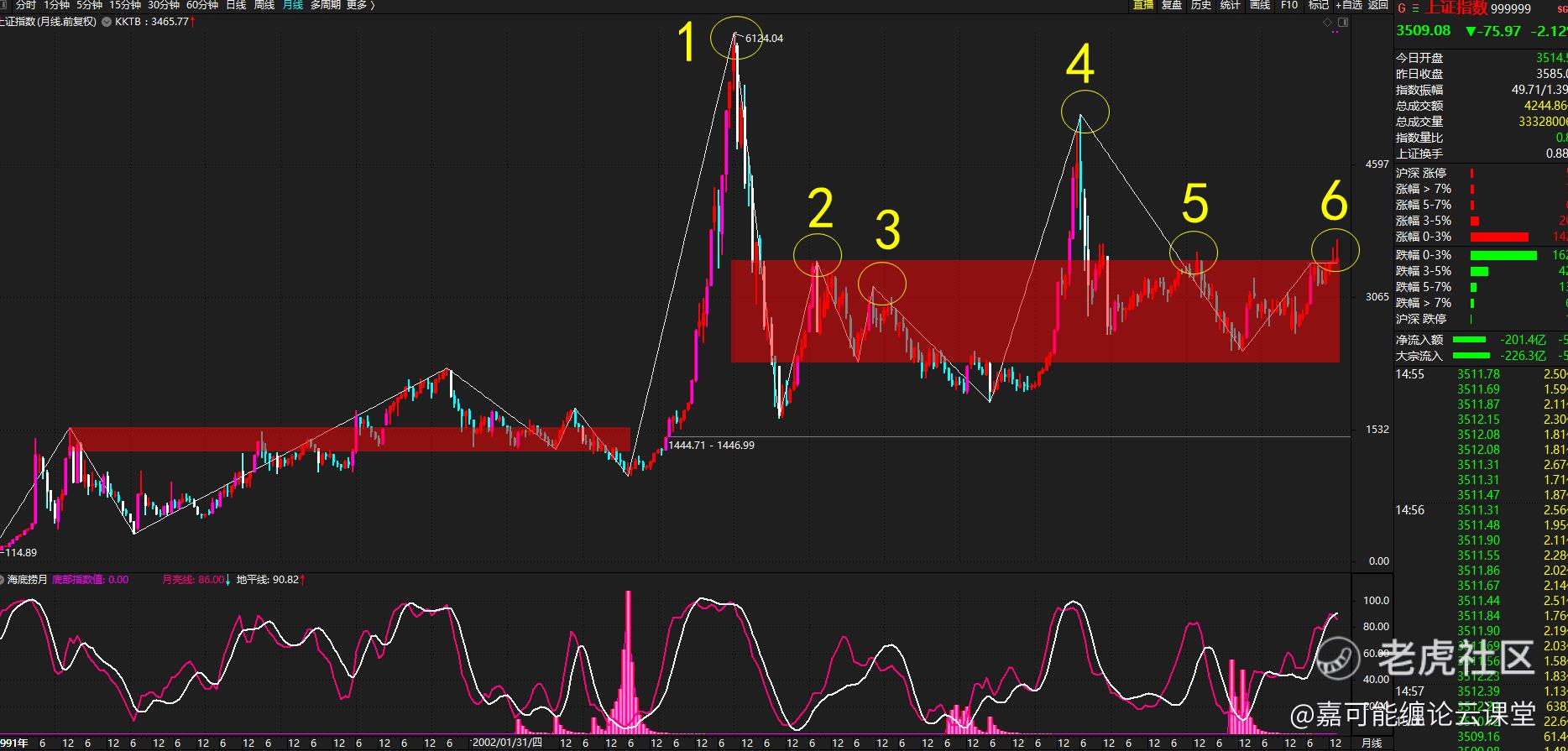Select the 1分钟 period tab
Image resolution: width=1568 pixels, height=751 pixels.
pyautogui.click(x=57, y=5)
